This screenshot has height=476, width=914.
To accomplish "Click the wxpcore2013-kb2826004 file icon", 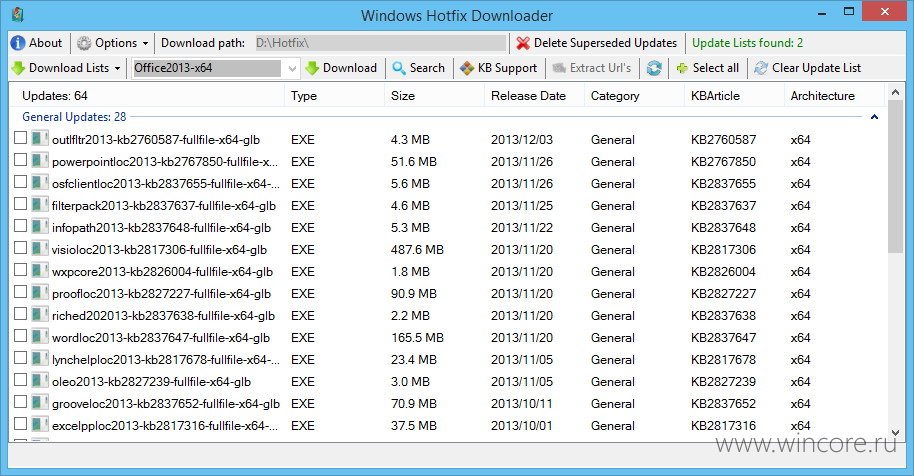I will coord(40,271).
